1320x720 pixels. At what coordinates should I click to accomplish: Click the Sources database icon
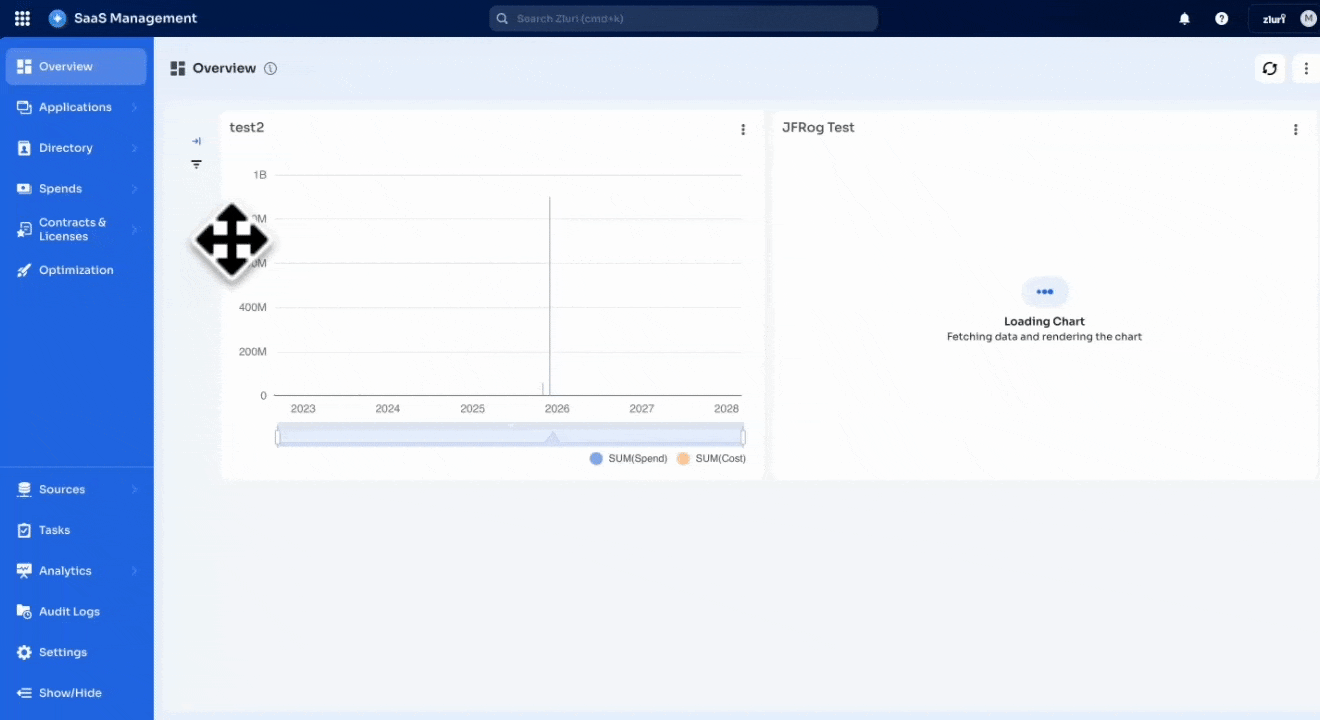24,489
